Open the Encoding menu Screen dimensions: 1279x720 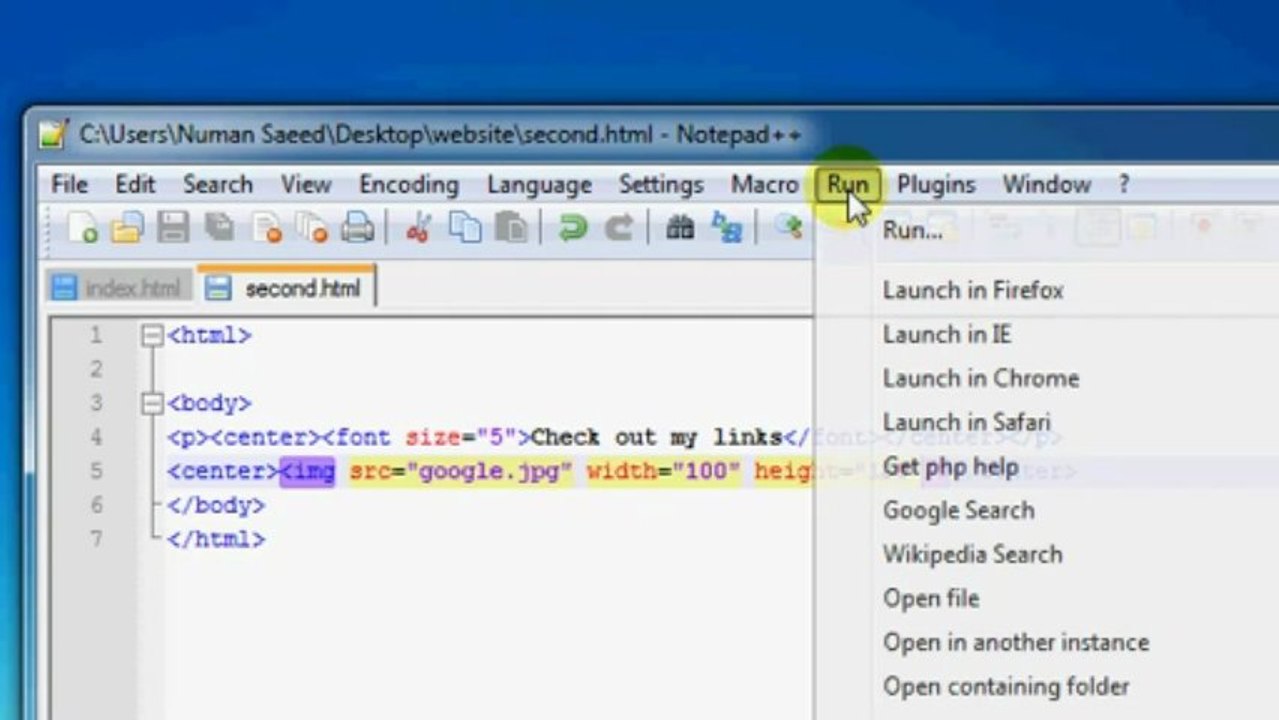(x=409, y=185)
